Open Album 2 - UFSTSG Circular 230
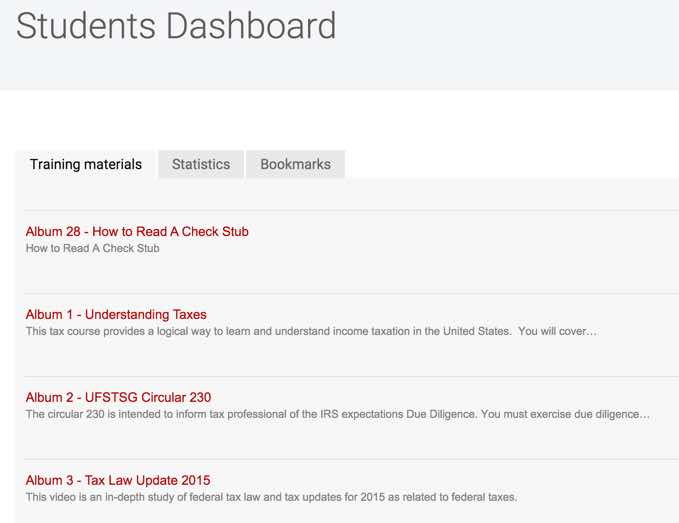 [118, 397]
